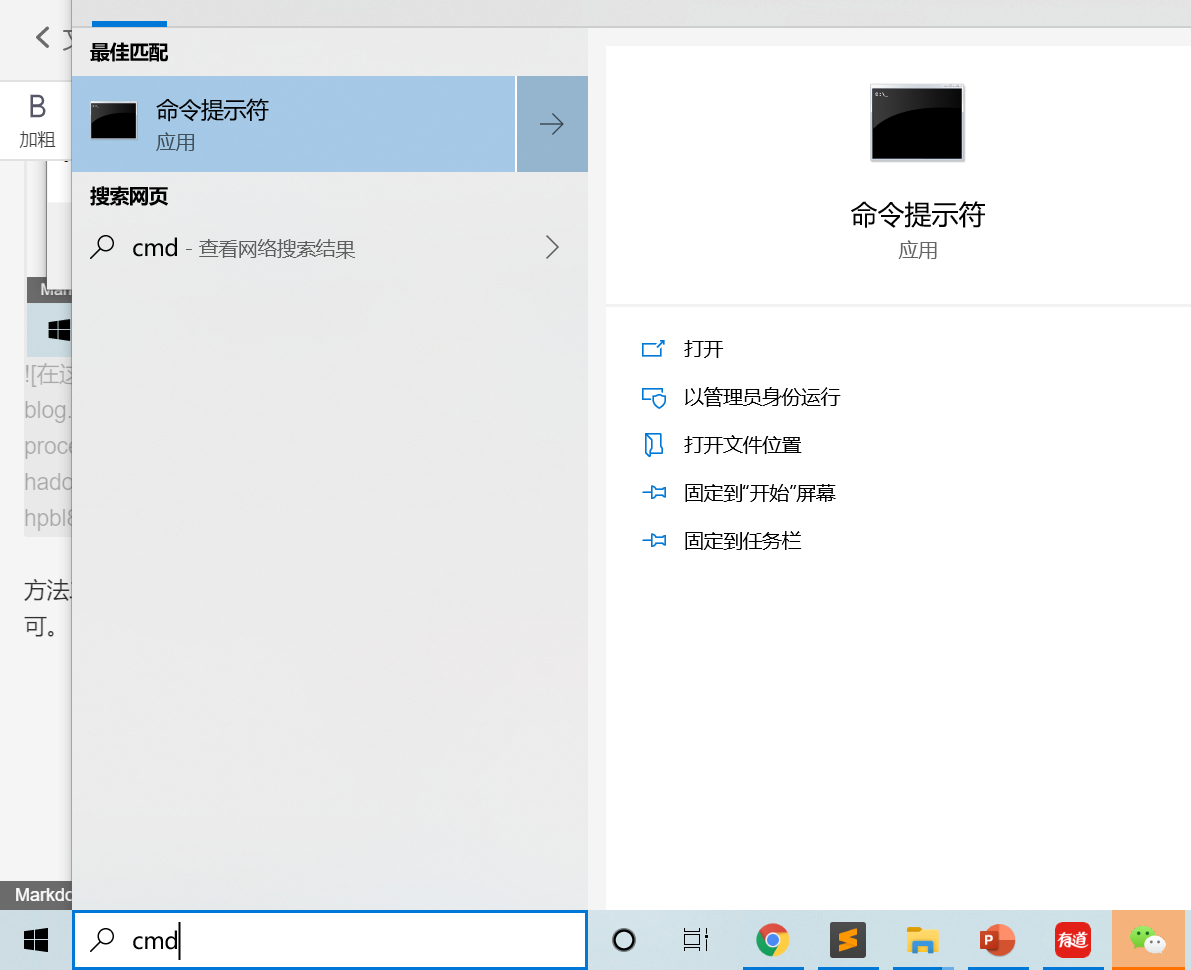Viewport: 1191px width, 970px height.
Task: Open WeChat from the taskbar
Action: [x=1148, y=940]
